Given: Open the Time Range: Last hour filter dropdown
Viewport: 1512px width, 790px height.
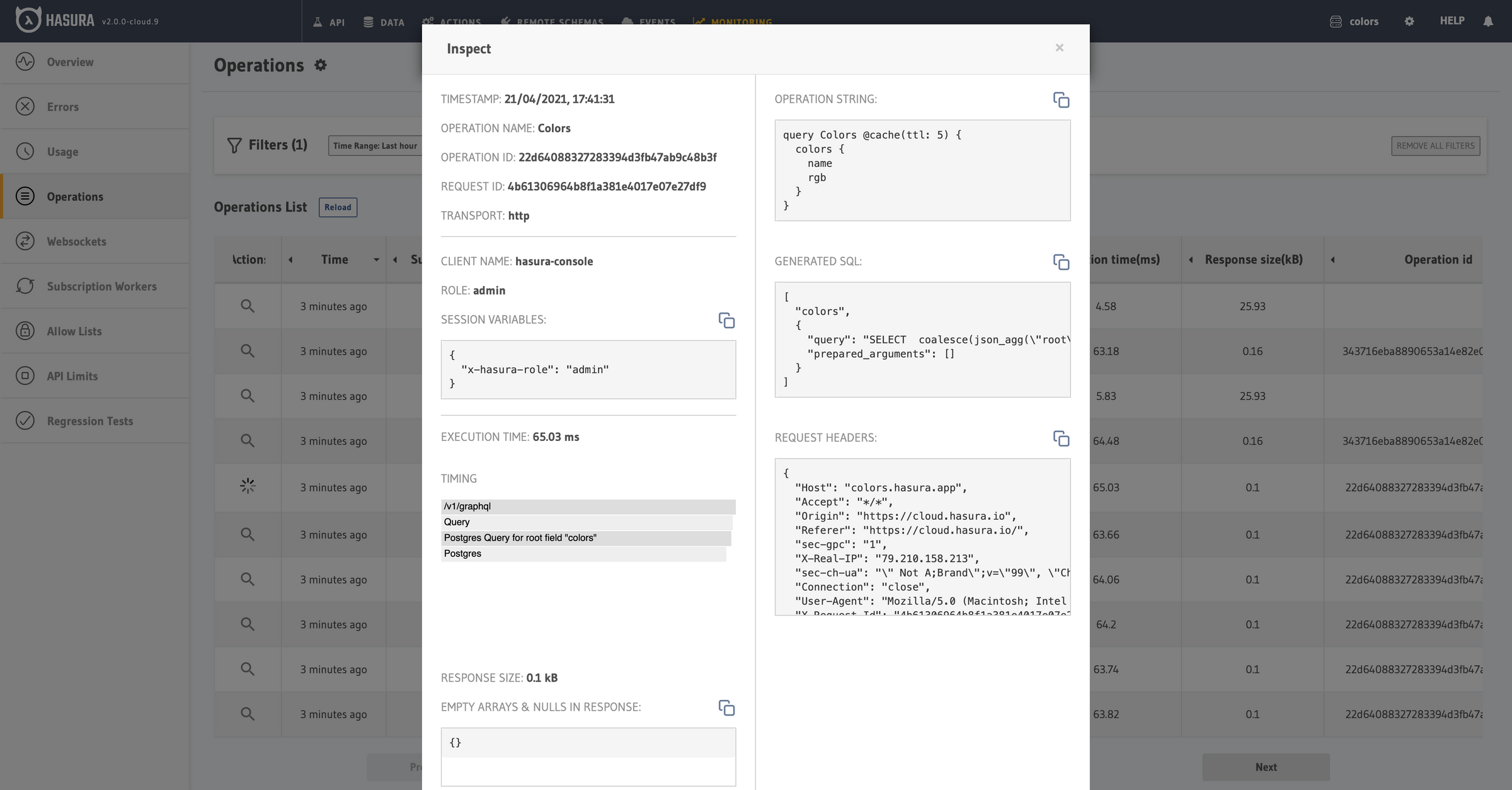Looking at the screenshot, I should point(375,146).
